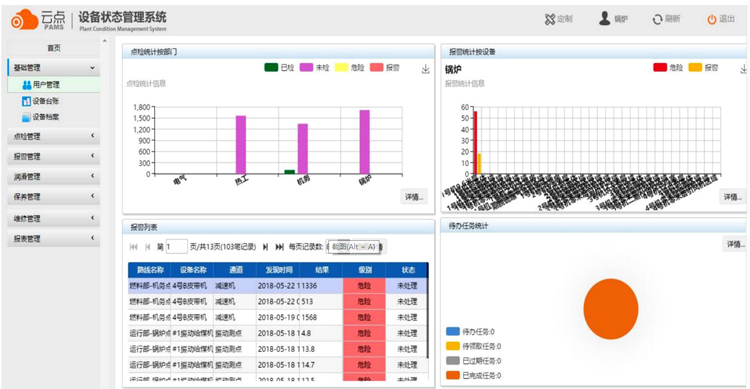
Task: Download the 点检统计按部门 chart image
Action: pyautogui.click(x=425, y=69)
